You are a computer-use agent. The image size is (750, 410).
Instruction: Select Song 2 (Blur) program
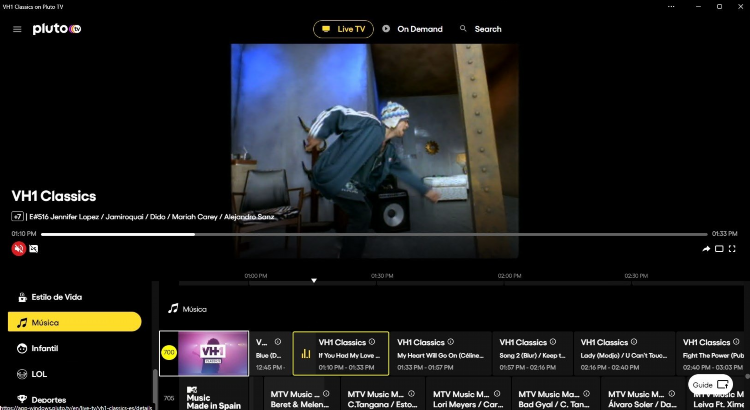[x=533, y=354]
